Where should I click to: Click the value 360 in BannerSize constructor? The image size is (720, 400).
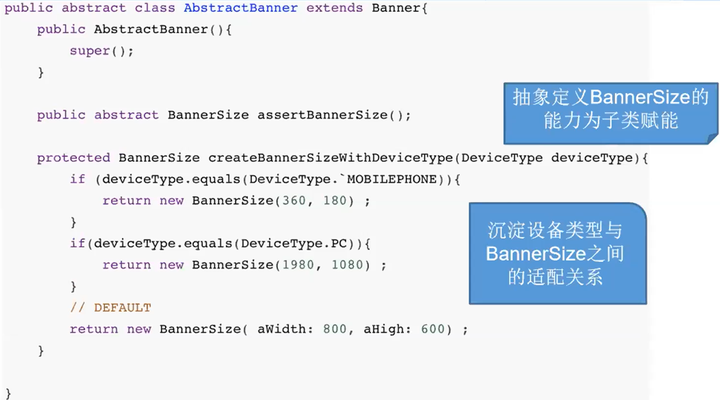(294, 201)
